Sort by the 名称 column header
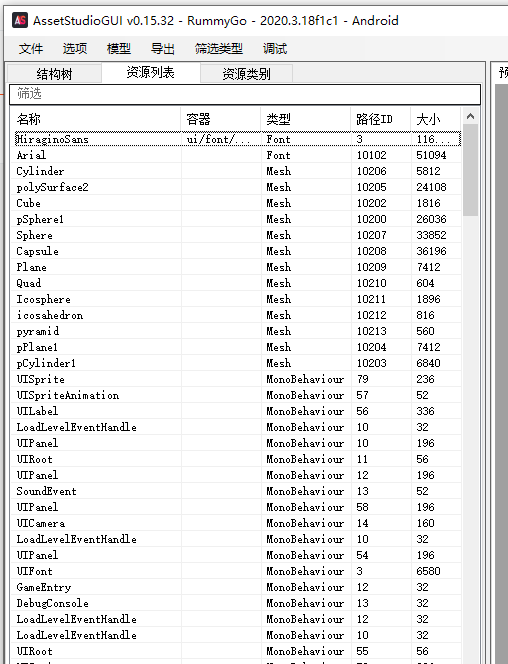The image size is (508, 664). click(x=96, y=119)
